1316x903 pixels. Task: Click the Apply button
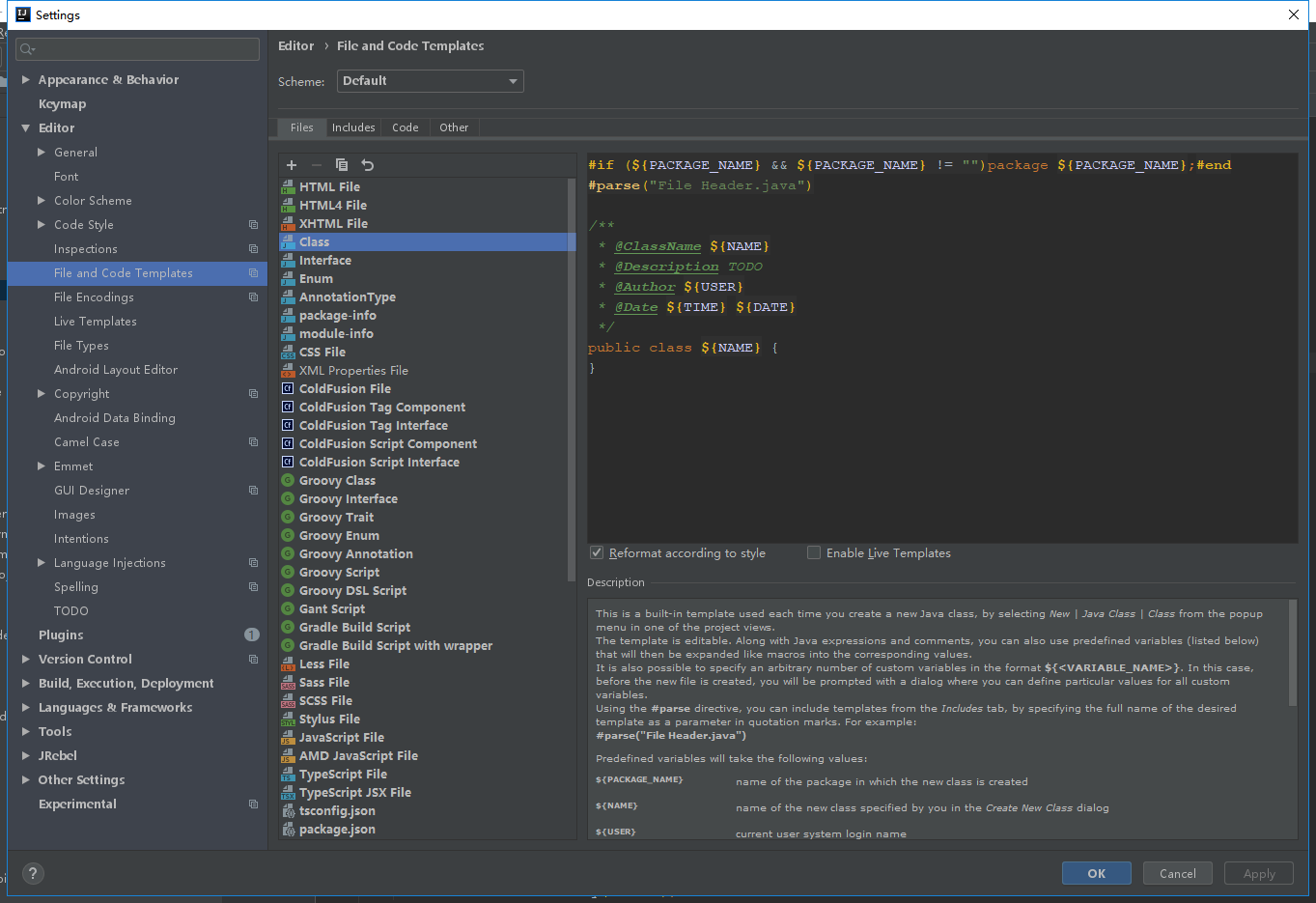[x=1259, y=874]
